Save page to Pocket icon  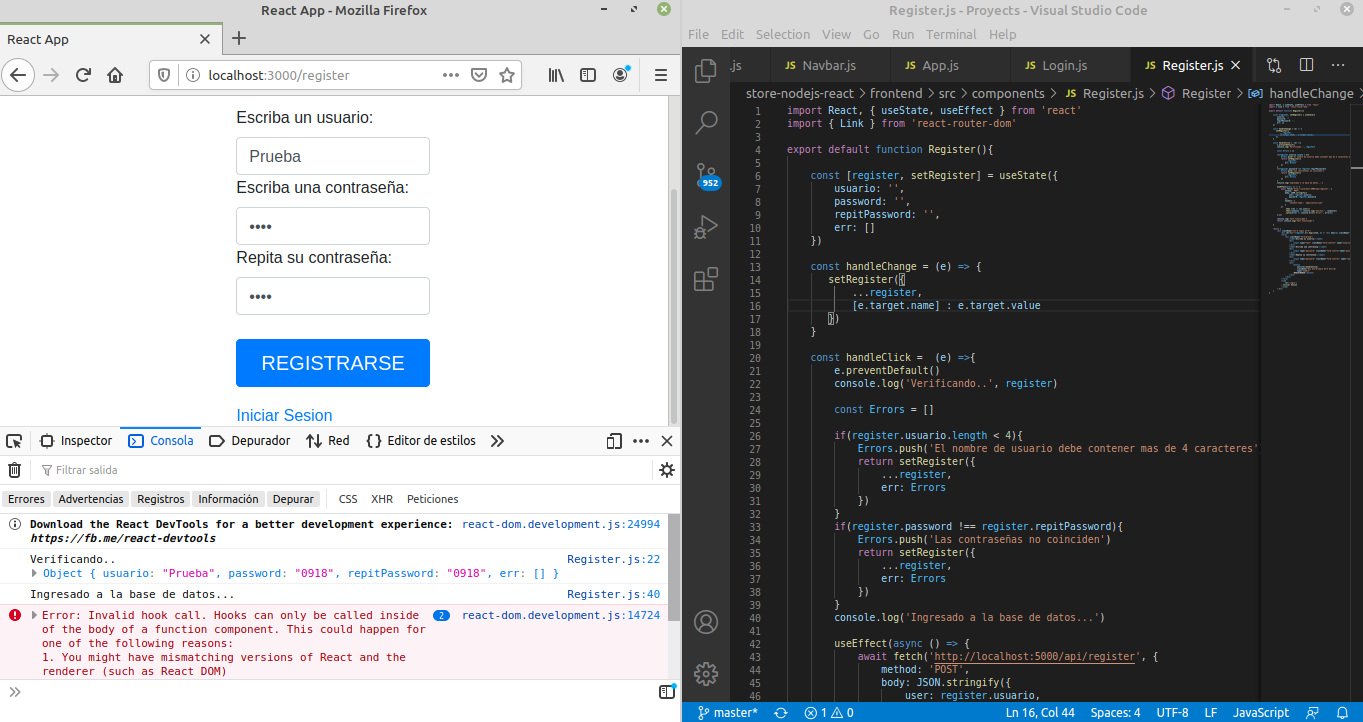tap(479, 75)
